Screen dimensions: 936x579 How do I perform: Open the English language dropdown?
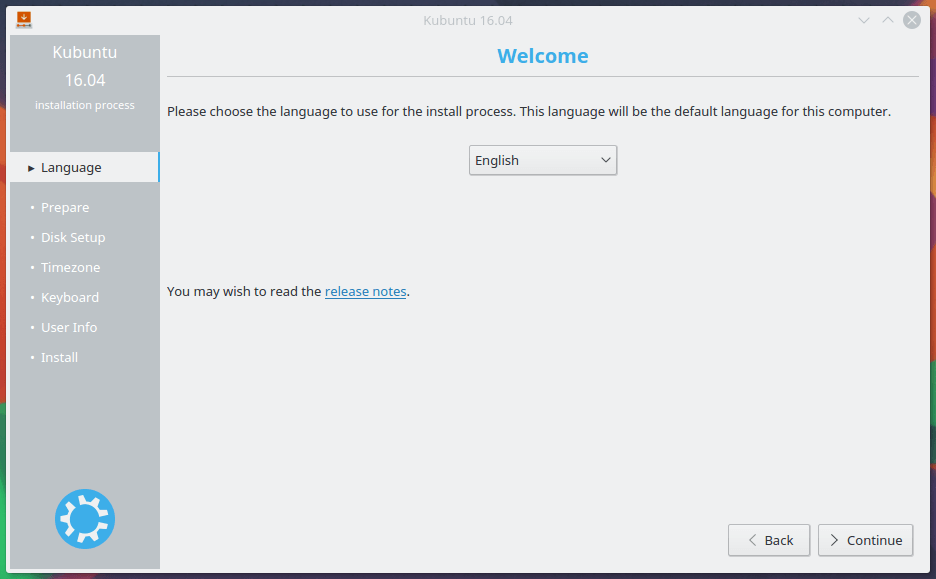[x=543, y=160]
